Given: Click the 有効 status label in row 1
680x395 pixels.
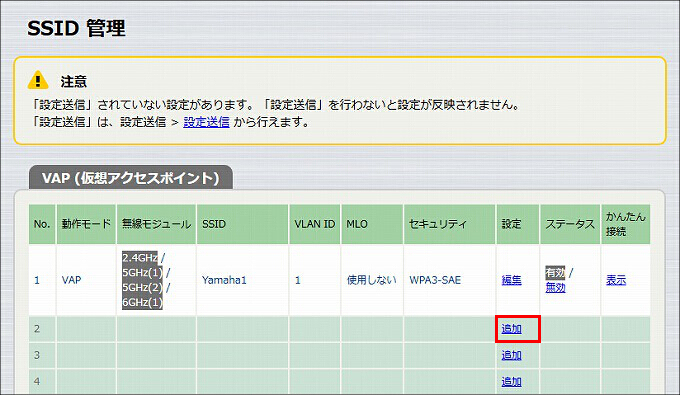Looking at the screenshot, I should 556,272.
